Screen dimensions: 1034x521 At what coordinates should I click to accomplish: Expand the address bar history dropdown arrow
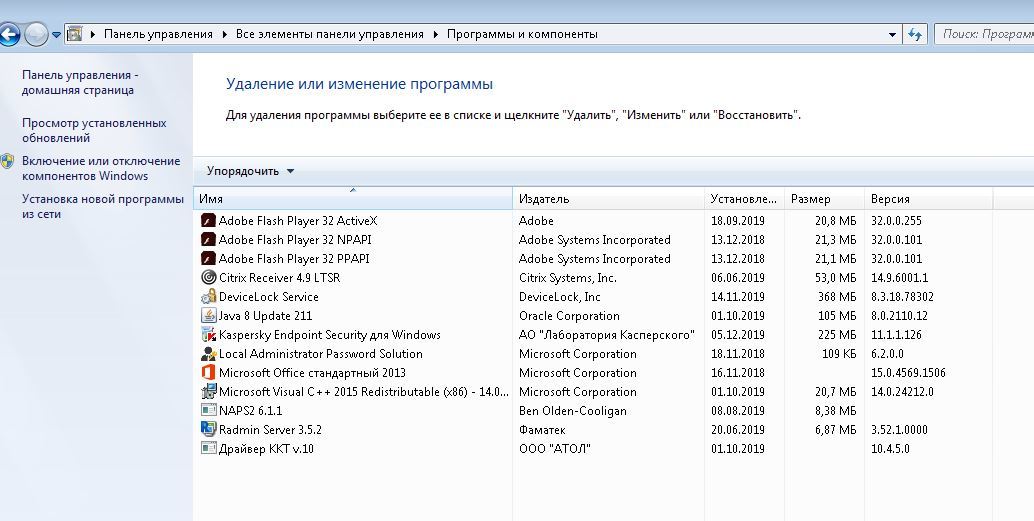[x=893, y=34]
